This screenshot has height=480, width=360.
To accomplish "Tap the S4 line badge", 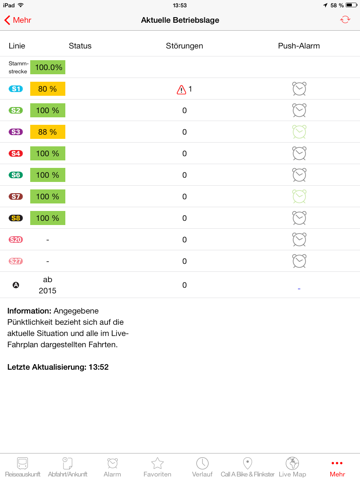I will click(16, 153).
